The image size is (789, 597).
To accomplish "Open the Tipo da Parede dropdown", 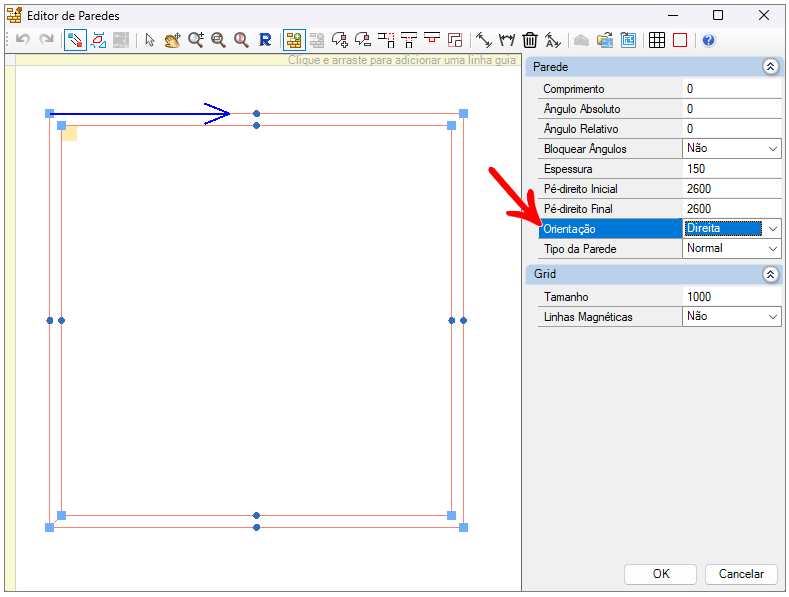I will tap(772, 249).
